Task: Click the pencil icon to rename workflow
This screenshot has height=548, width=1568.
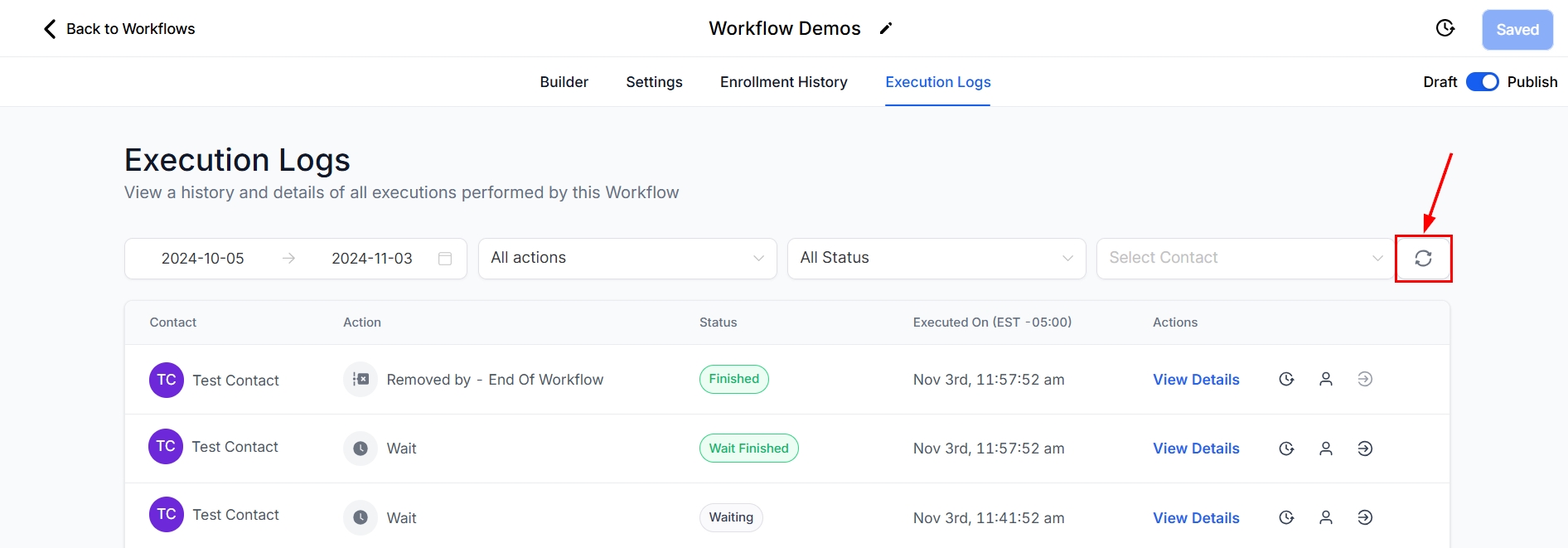Action: click(886, 29)
